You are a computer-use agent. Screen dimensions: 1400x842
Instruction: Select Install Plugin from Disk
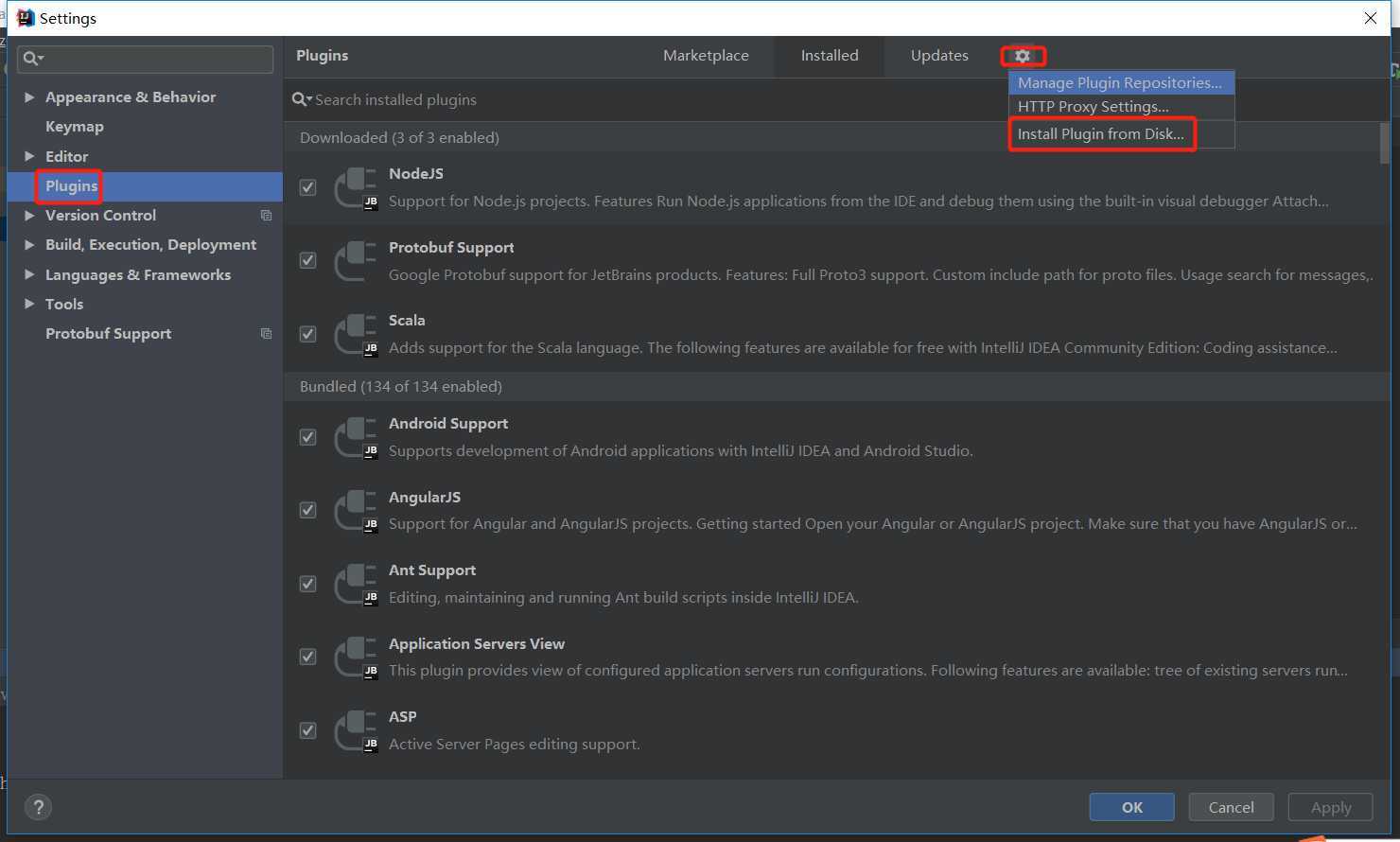click(x=1121, y=134)
